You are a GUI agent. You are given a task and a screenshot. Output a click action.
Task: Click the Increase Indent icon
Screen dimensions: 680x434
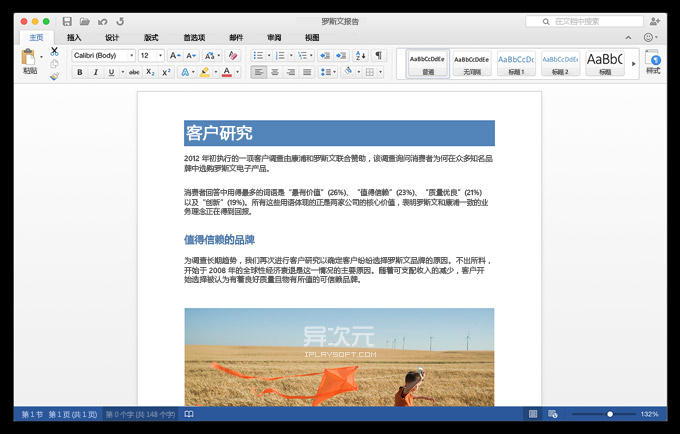coord(341,55)
